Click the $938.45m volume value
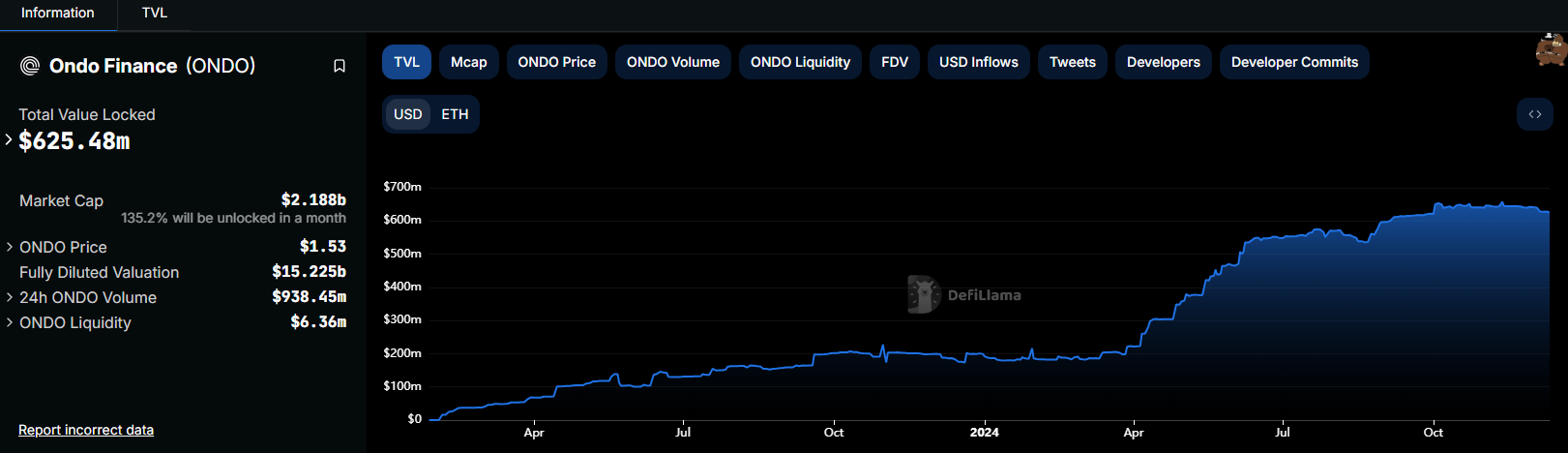1568x453 pixels. tap(310, 297)
